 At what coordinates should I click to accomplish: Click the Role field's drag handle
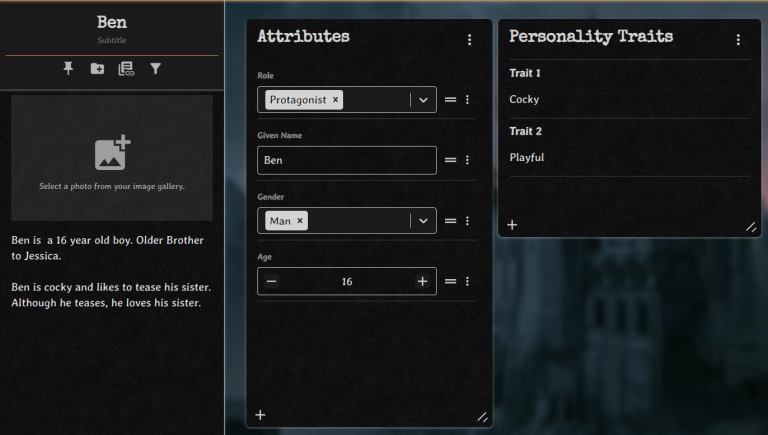click(x=450, y=100)
